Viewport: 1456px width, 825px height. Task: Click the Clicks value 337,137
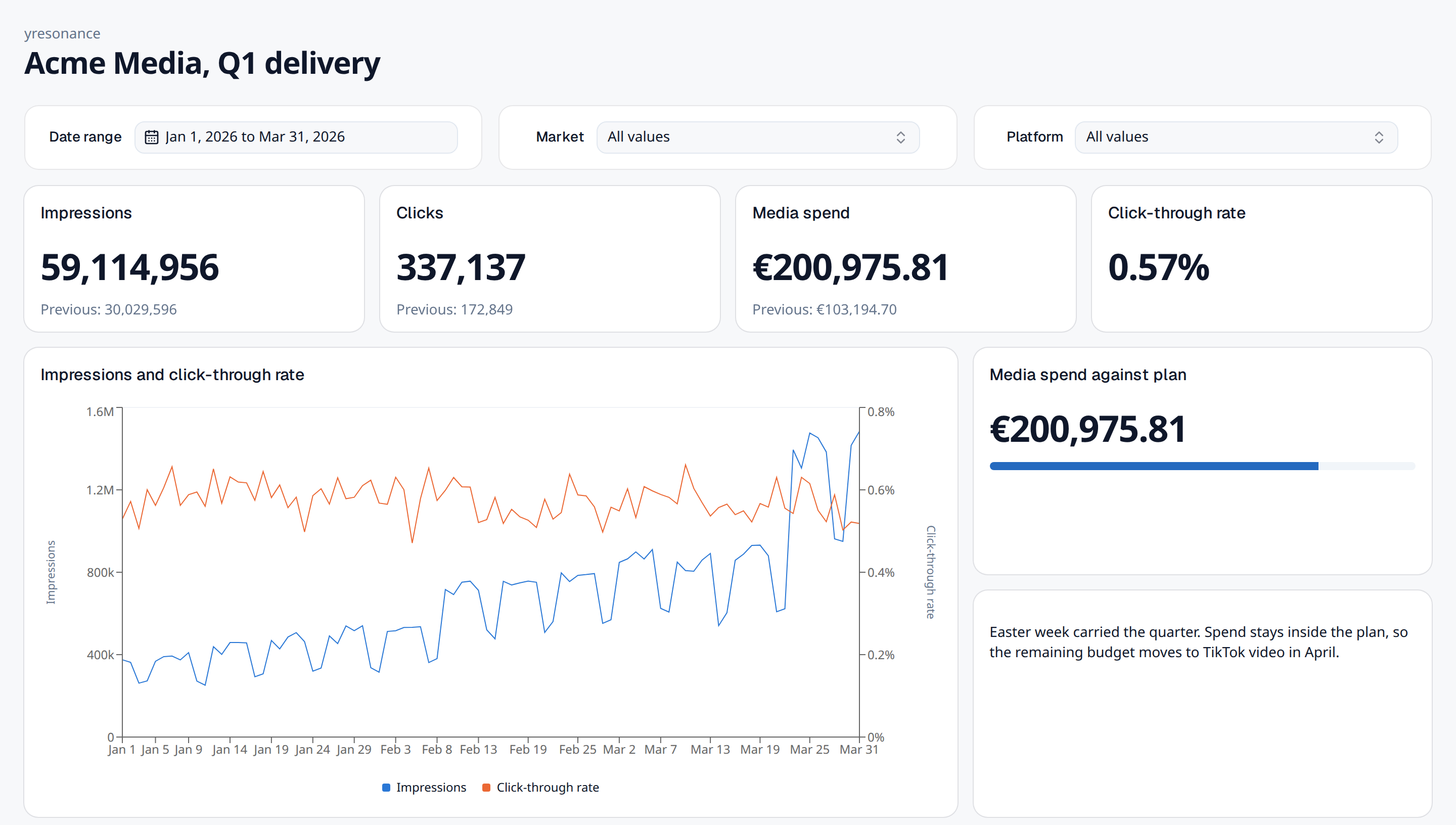click(x=461, y=267)
